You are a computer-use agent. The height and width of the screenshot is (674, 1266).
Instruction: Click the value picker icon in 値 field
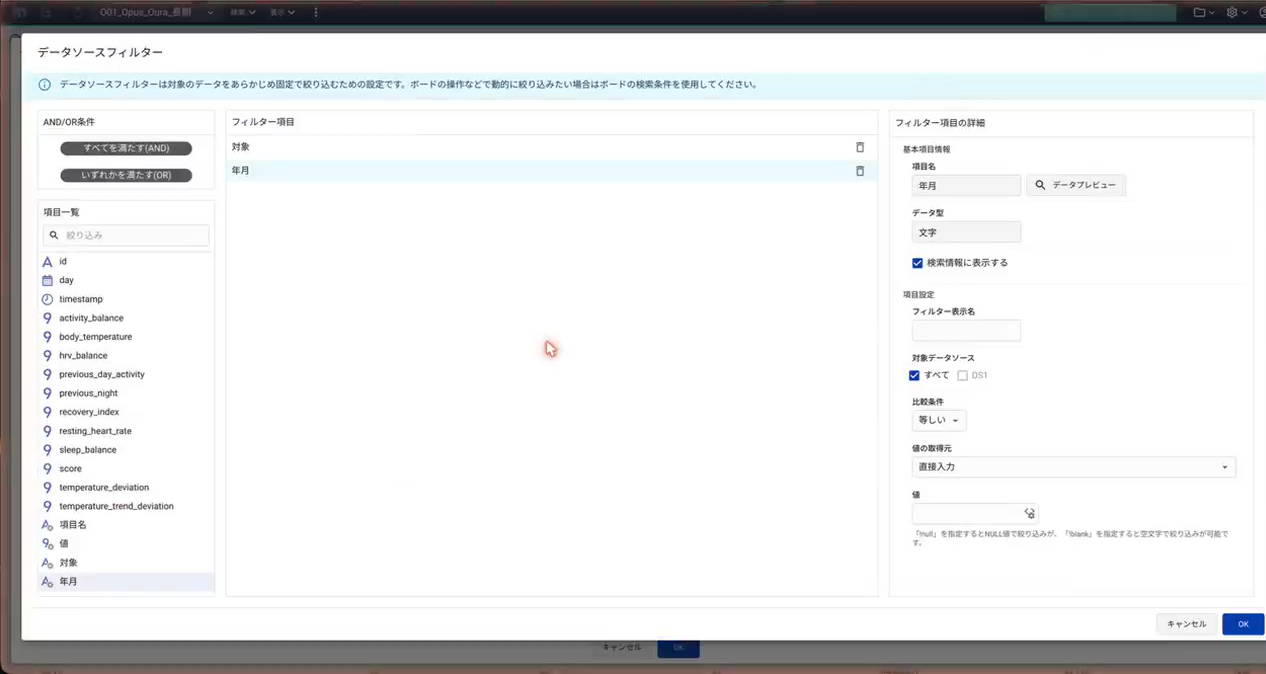pos(1029,513)
